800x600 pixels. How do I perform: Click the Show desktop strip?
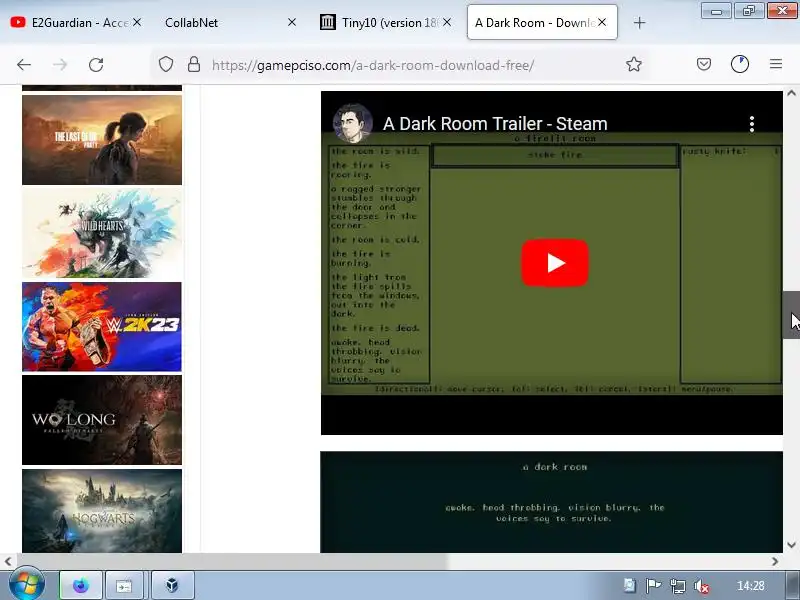pos(792,585)
